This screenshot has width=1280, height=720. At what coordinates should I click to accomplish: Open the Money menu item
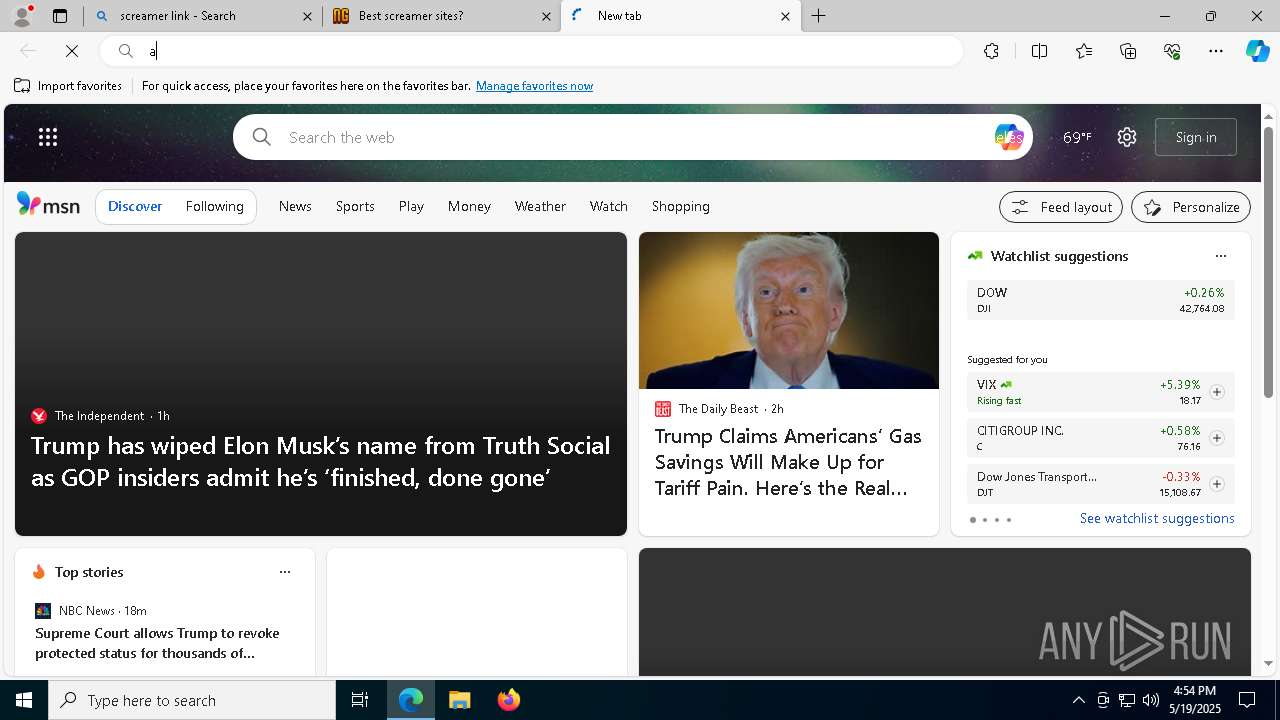469,206
